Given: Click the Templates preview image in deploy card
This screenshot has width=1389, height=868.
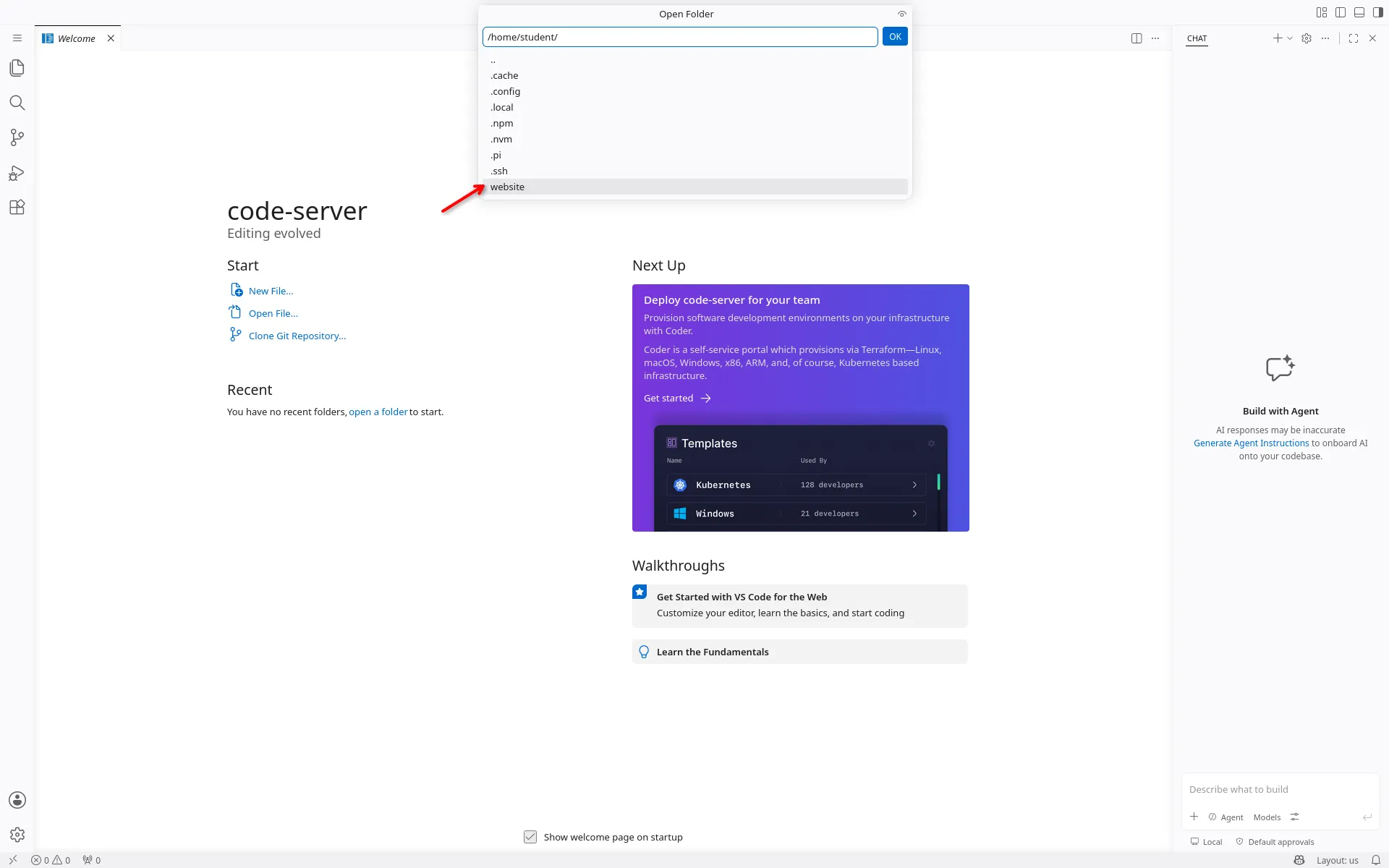Looking at the screenshot, I should (x=800, y=478).
